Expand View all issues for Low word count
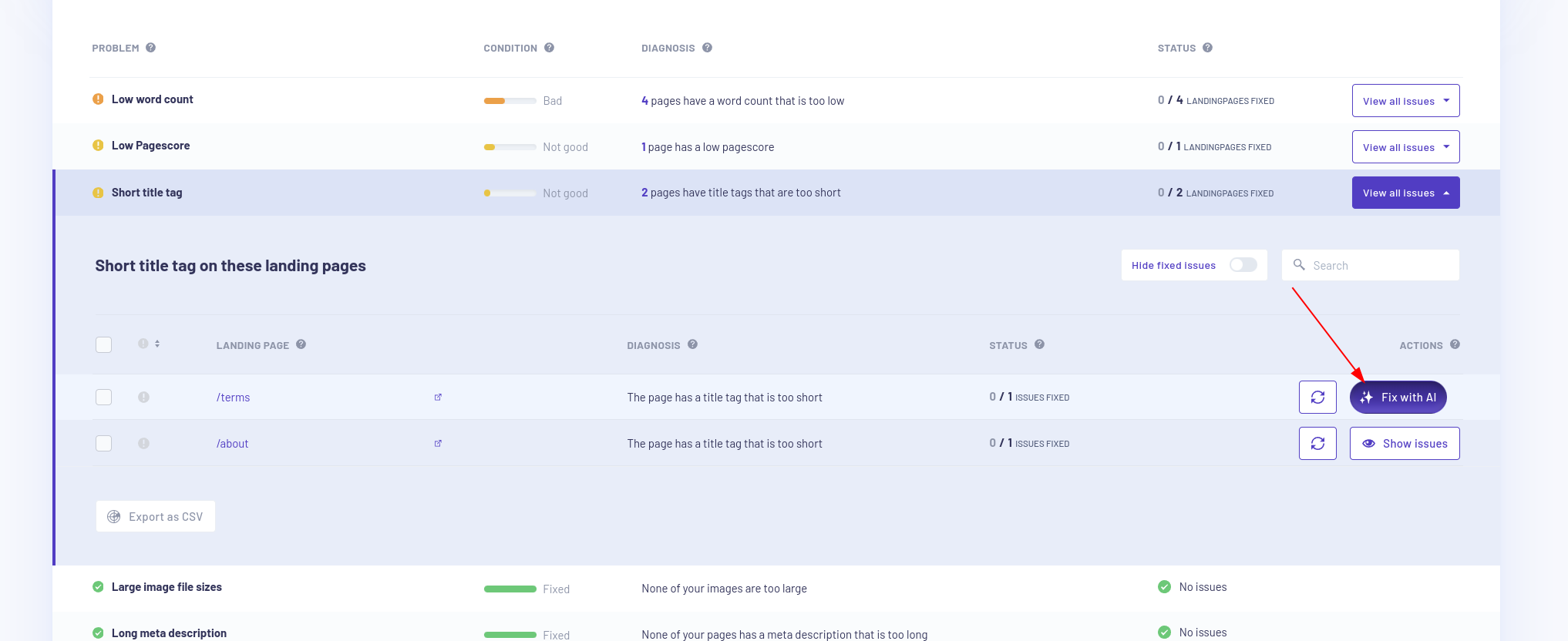The height and width of the screenshot is (641, 1568). coord(1405,101)
